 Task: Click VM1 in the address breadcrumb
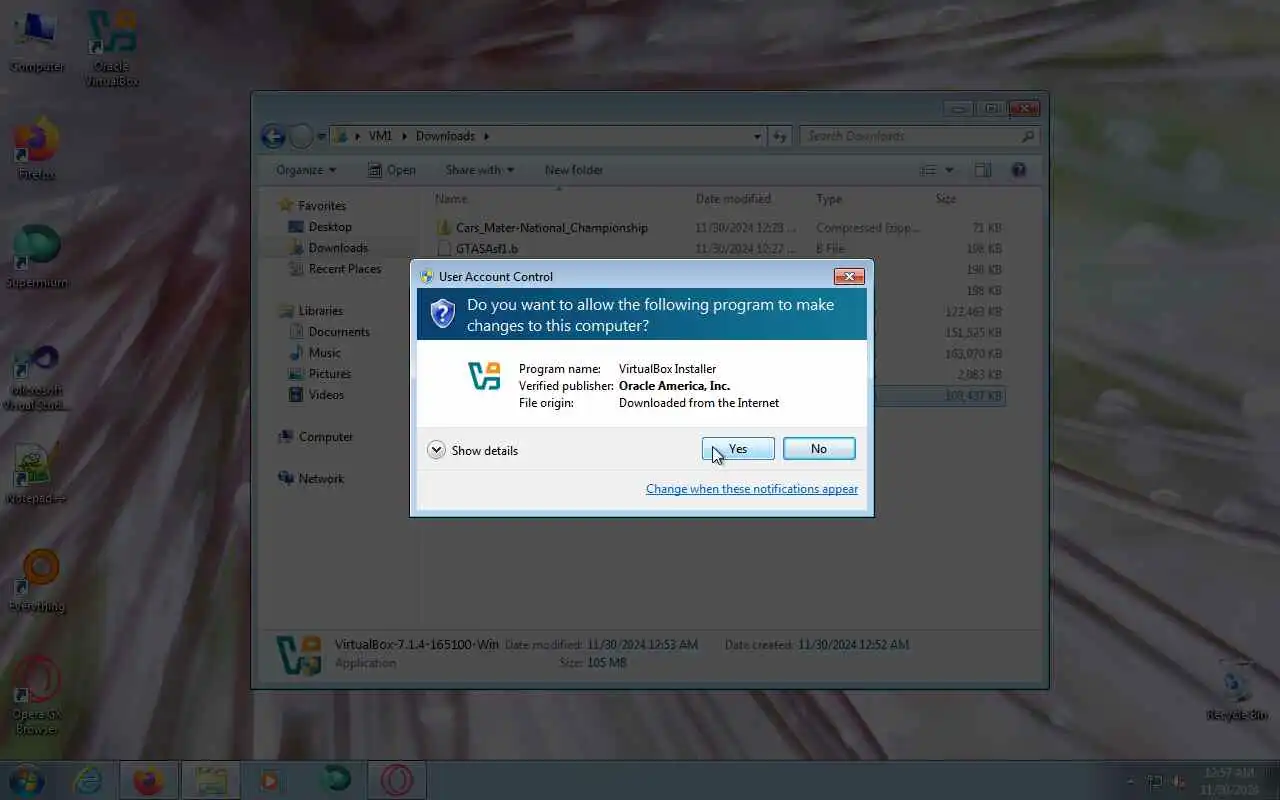point(380,136)
